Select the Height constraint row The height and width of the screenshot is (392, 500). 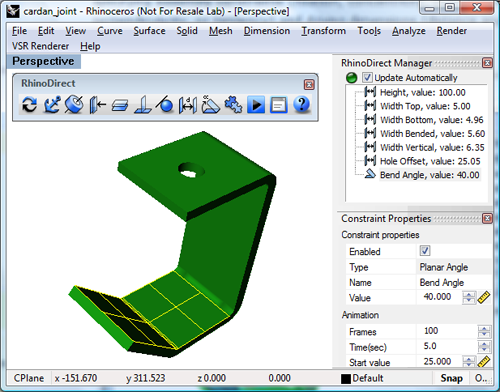tap(423, 92)
